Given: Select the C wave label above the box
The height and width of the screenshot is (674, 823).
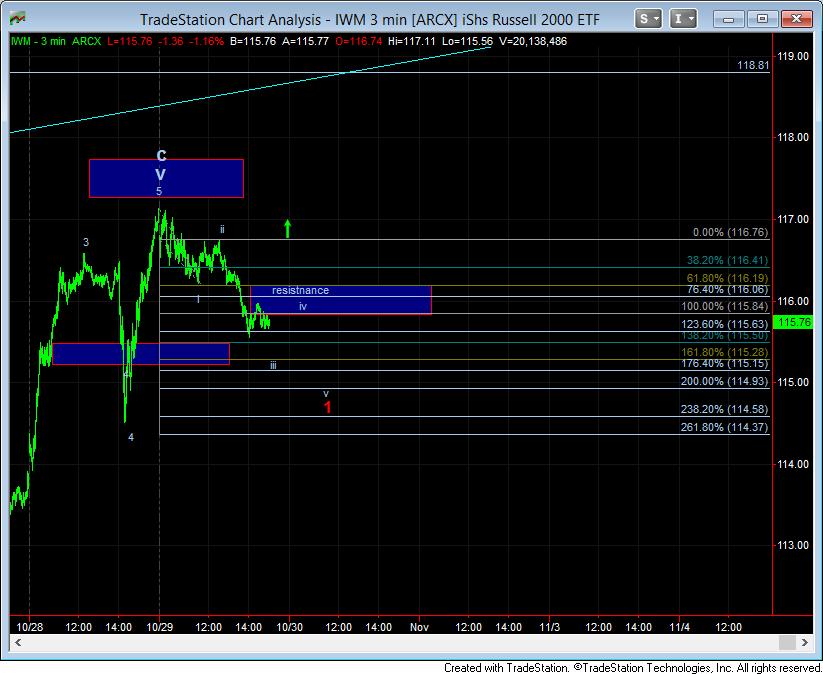Looking at the screenshot, I should point(161,155).
